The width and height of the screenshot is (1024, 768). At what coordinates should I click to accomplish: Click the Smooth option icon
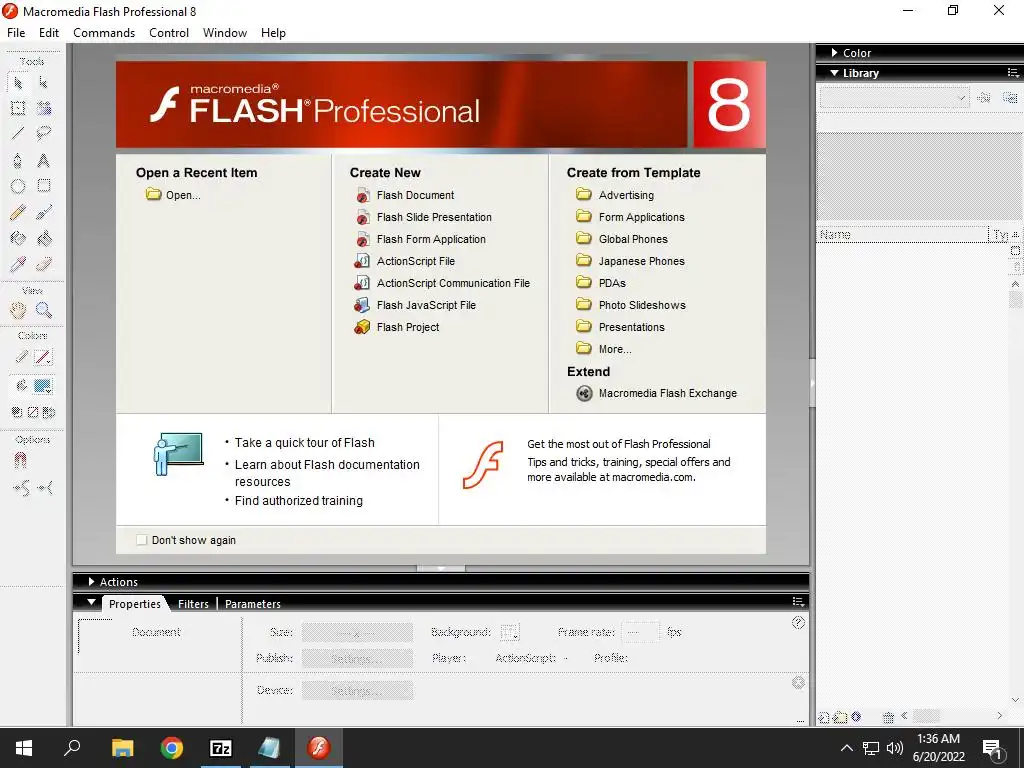point(21,488)
